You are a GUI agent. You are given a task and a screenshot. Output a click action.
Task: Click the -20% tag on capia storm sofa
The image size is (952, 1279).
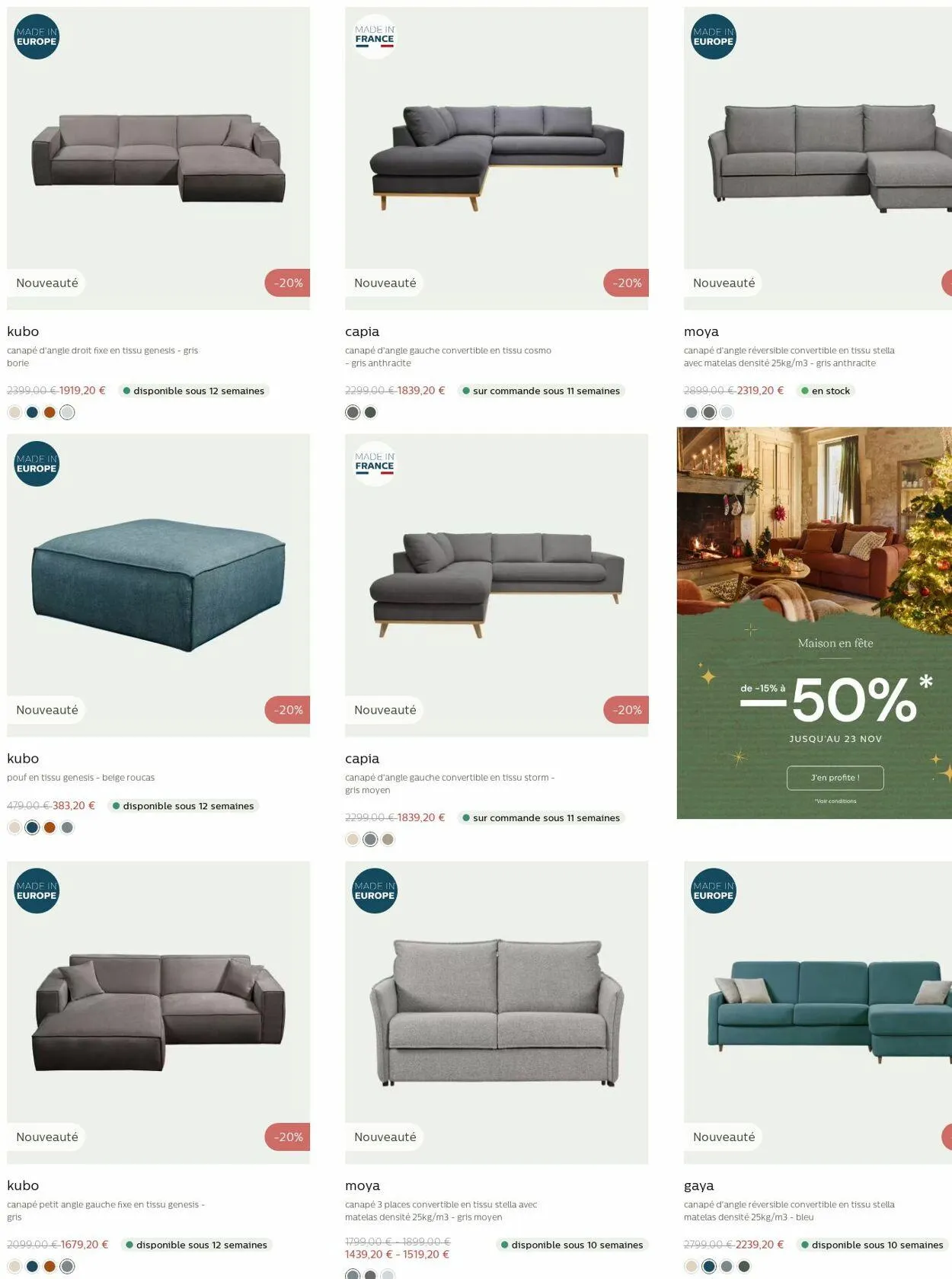pos(626,710)
